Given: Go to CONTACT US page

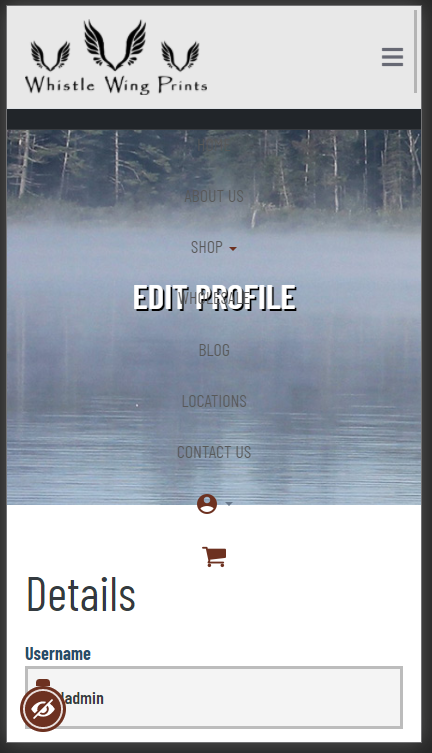Looking at the screenshot, I should pos(214,452).
